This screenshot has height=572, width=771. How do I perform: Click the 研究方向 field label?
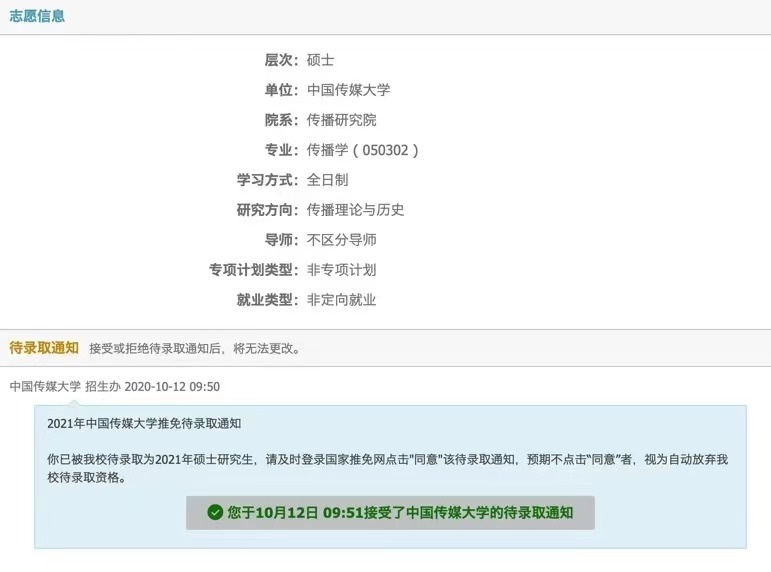(x=267, y=210)
